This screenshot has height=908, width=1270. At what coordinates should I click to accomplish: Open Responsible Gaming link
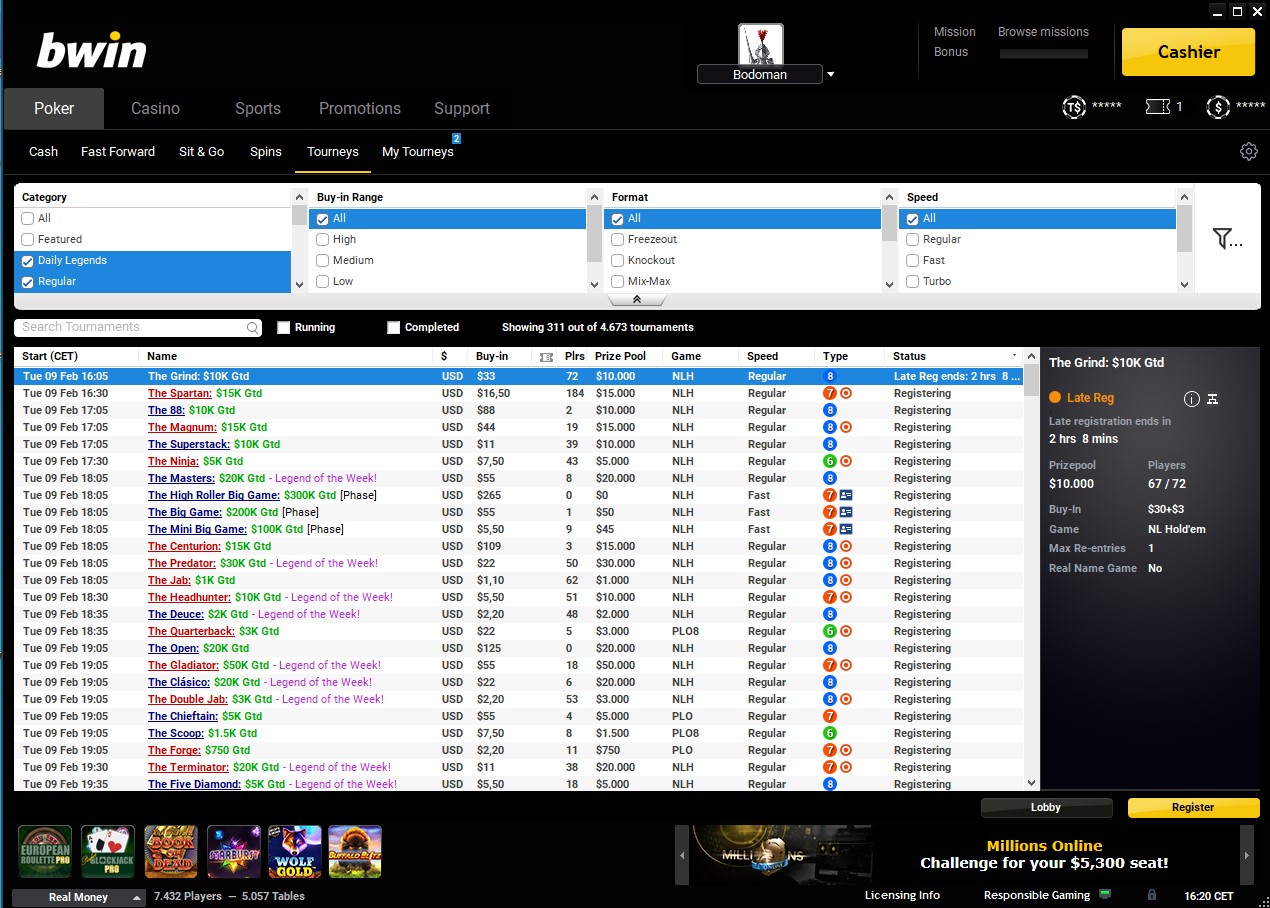1037,895
